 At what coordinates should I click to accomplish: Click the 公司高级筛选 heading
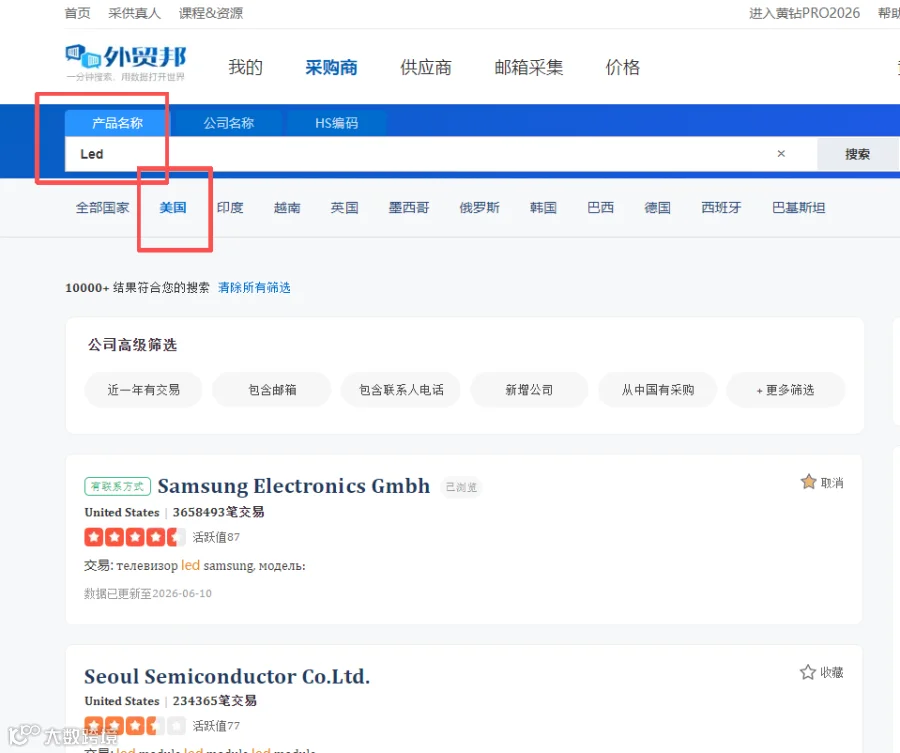132,345
